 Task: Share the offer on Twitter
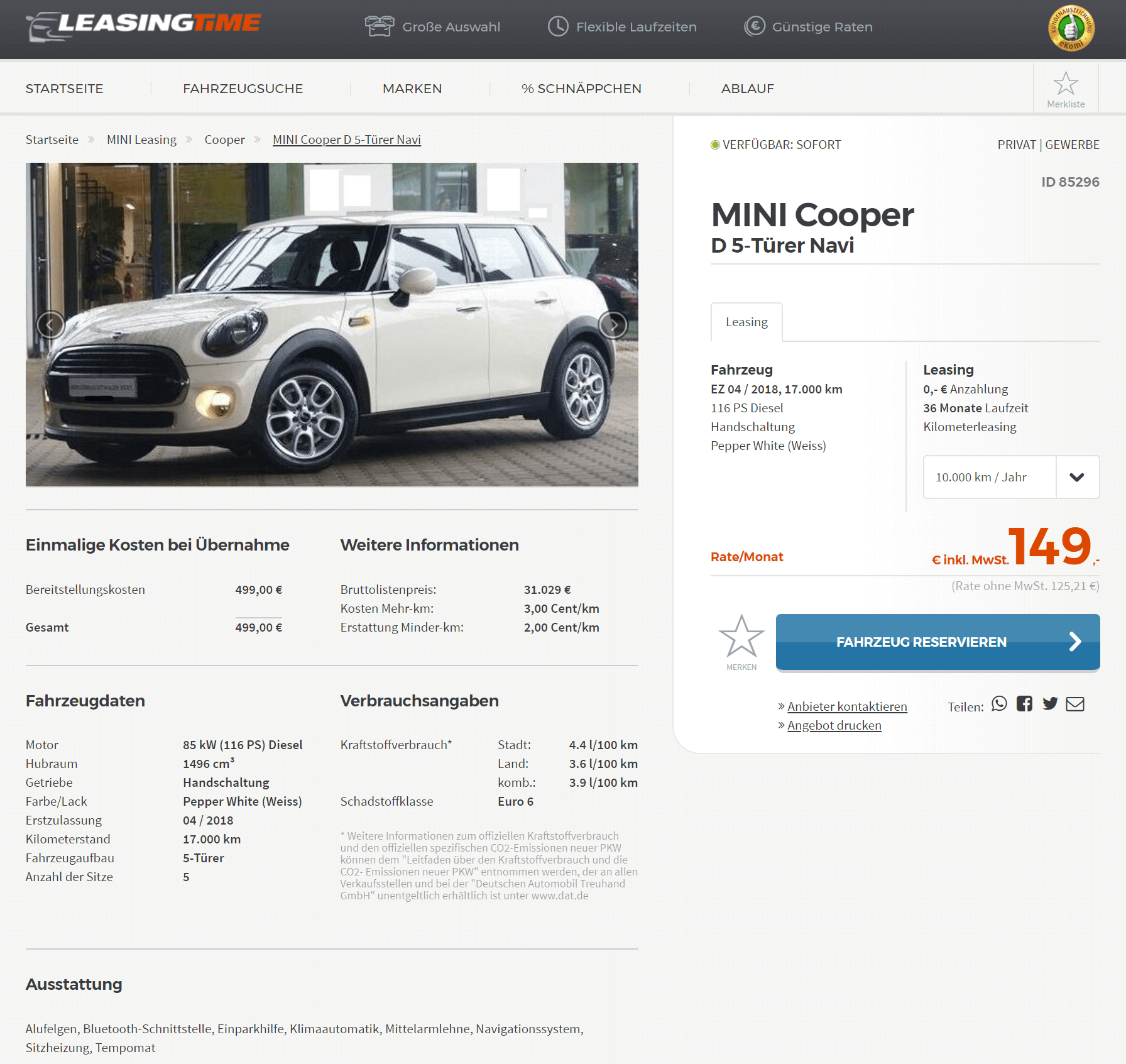(x=1050, y=704)
